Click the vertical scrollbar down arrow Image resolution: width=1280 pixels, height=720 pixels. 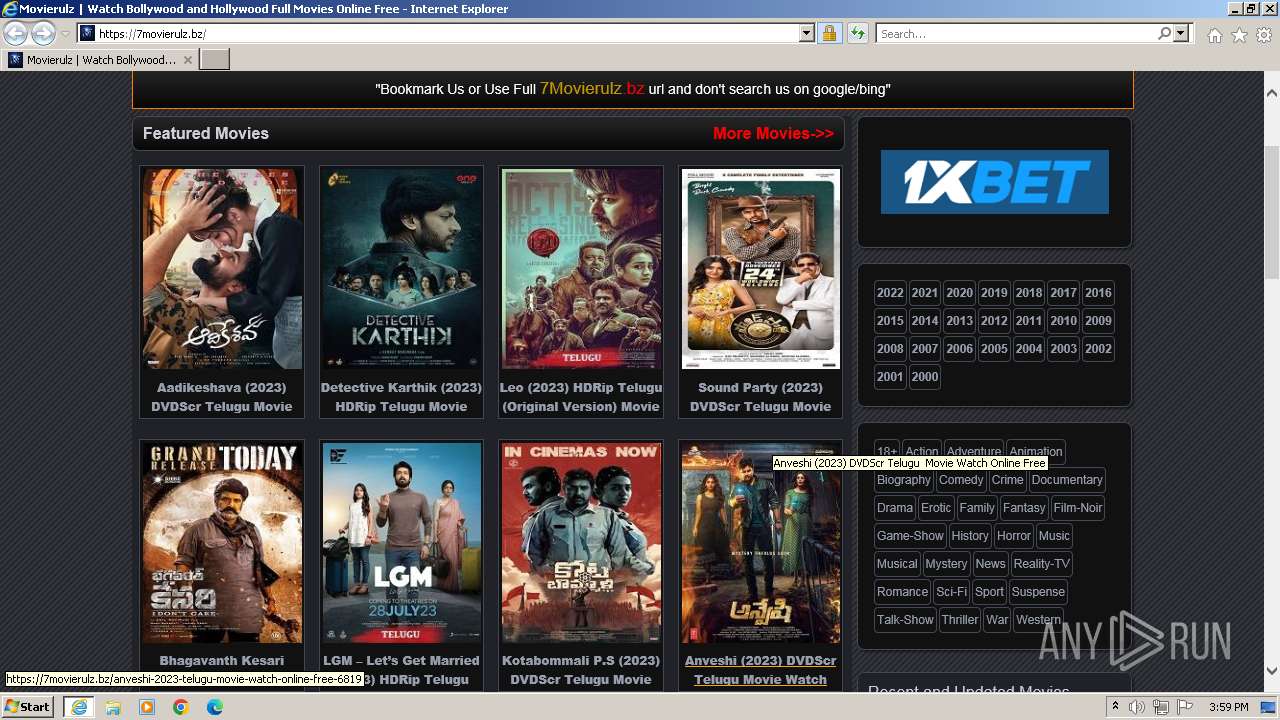pyautogui.click(x=1271, y=671)
